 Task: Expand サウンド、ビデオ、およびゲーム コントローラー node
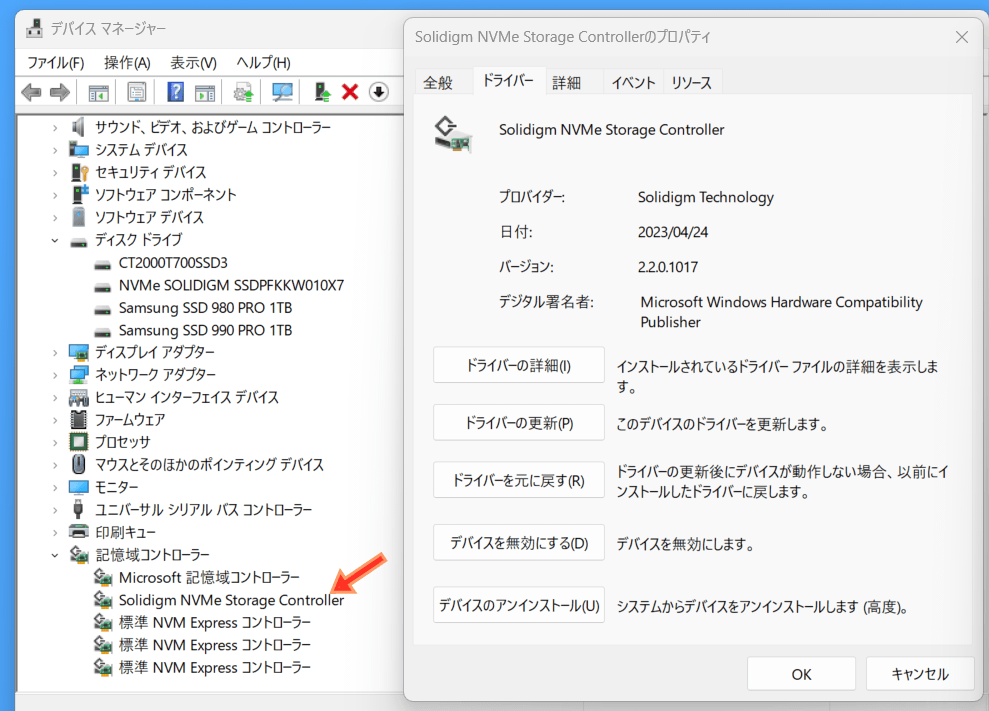(x=56, y=128)
